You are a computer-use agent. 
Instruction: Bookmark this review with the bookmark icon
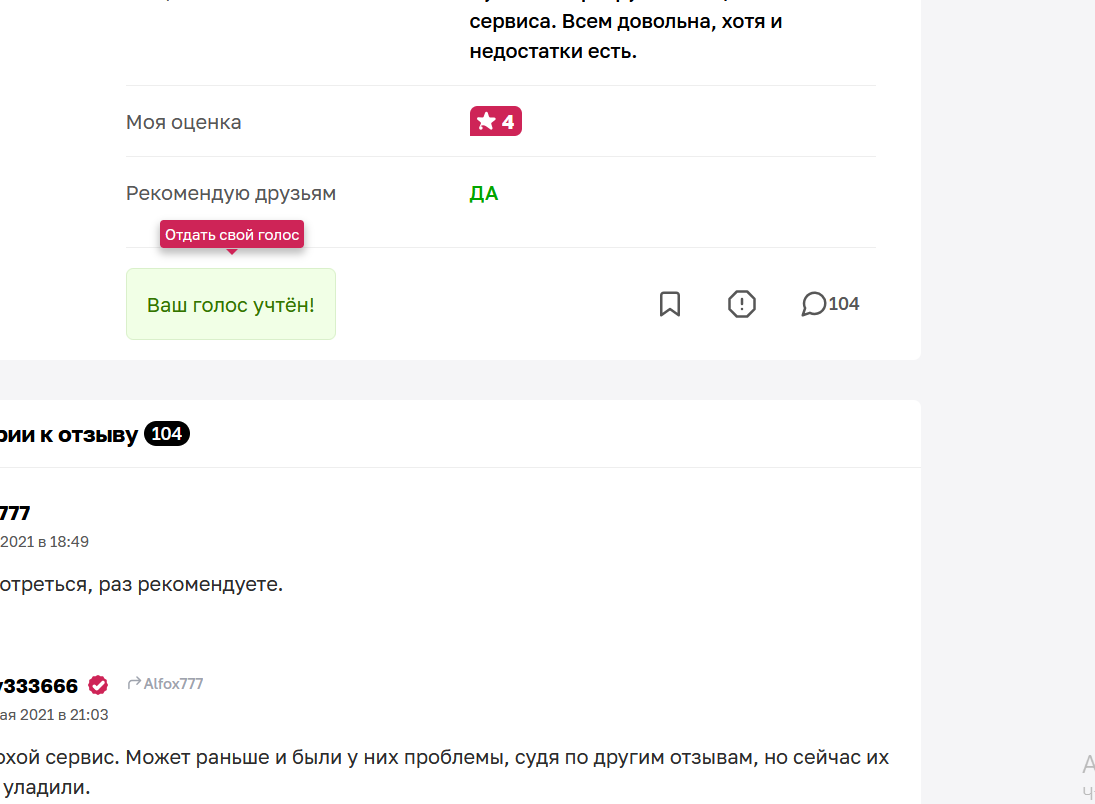[670, 304]
